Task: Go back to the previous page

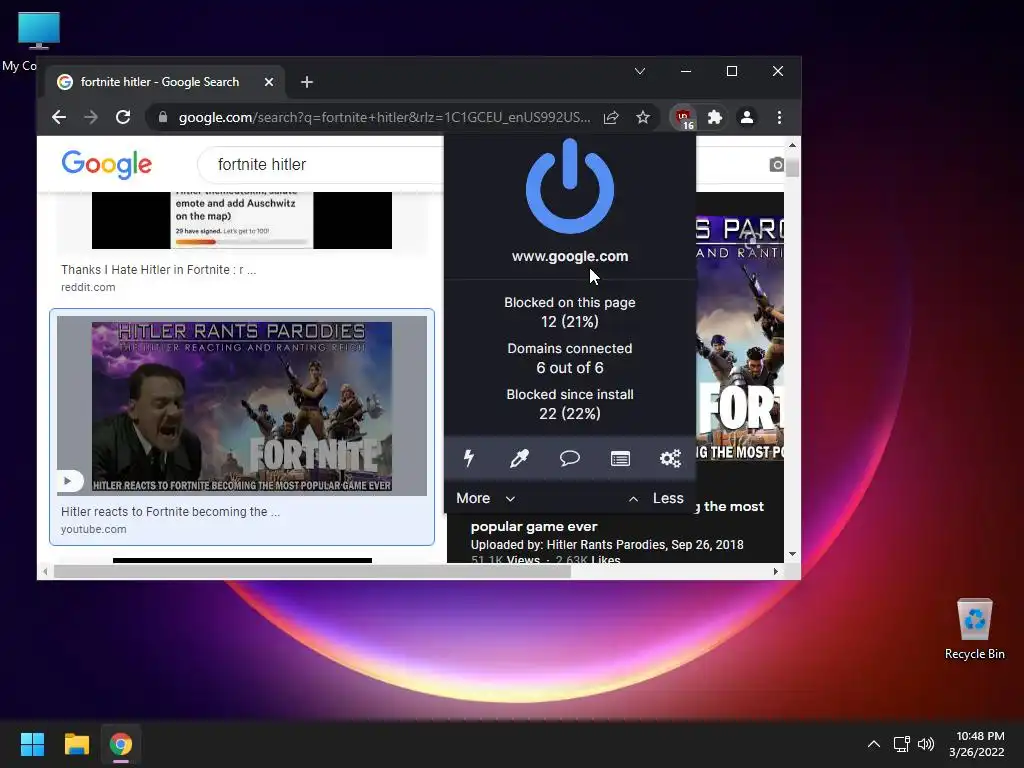Action: [59, 118]
